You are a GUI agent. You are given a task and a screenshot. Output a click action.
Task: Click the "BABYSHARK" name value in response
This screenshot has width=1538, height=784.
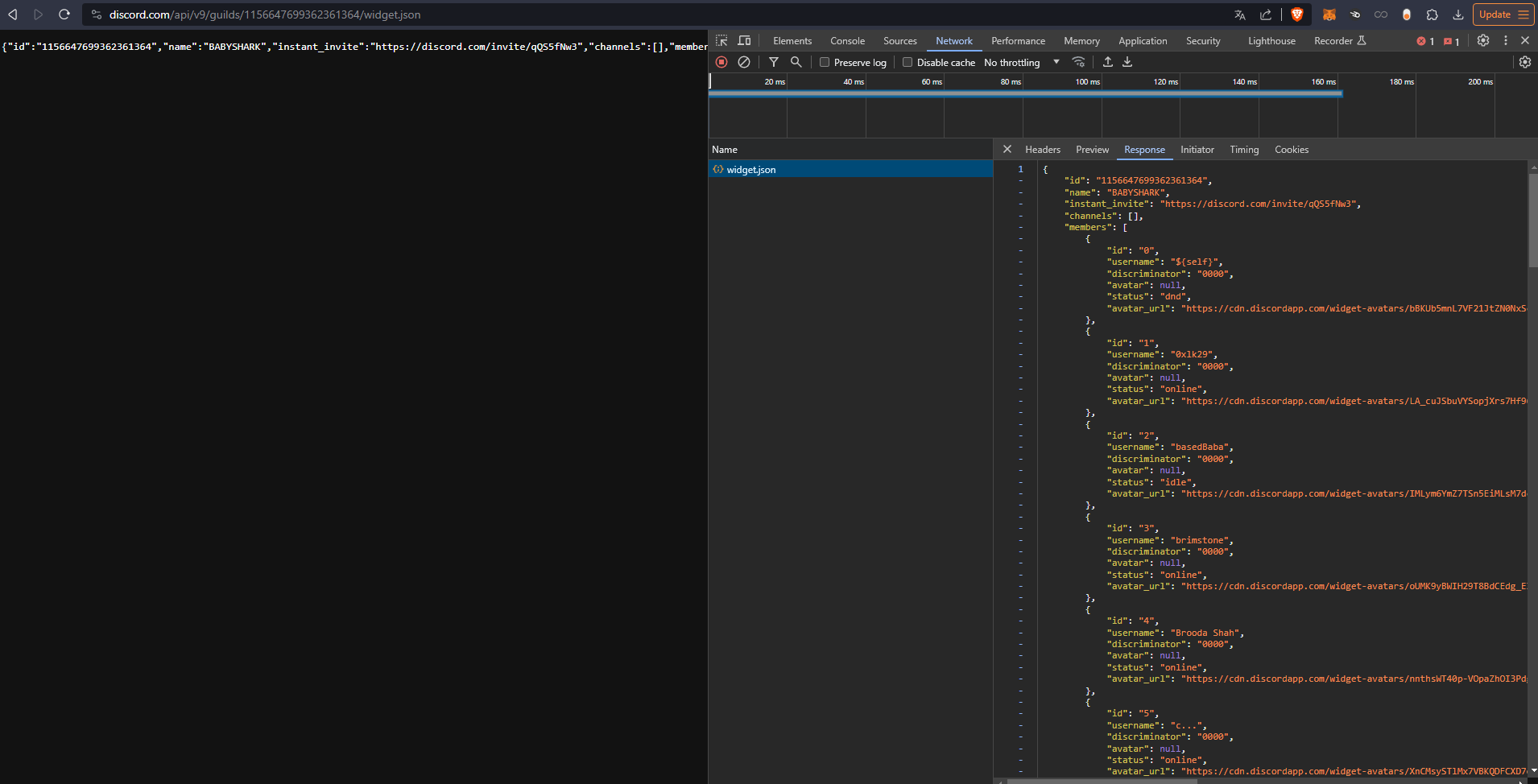(x=1136, y=192)
